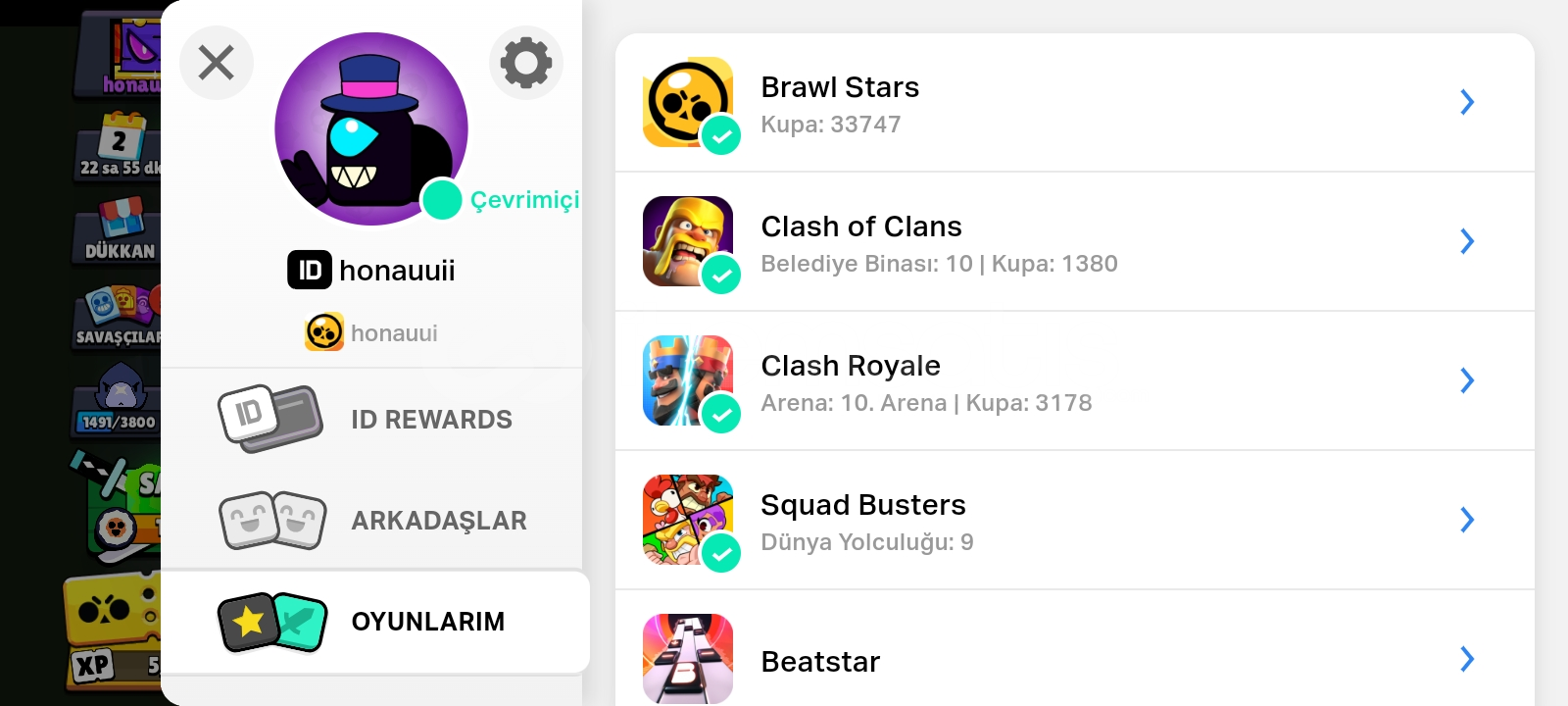Tap the purple profile avatar picture

(371, 128)
